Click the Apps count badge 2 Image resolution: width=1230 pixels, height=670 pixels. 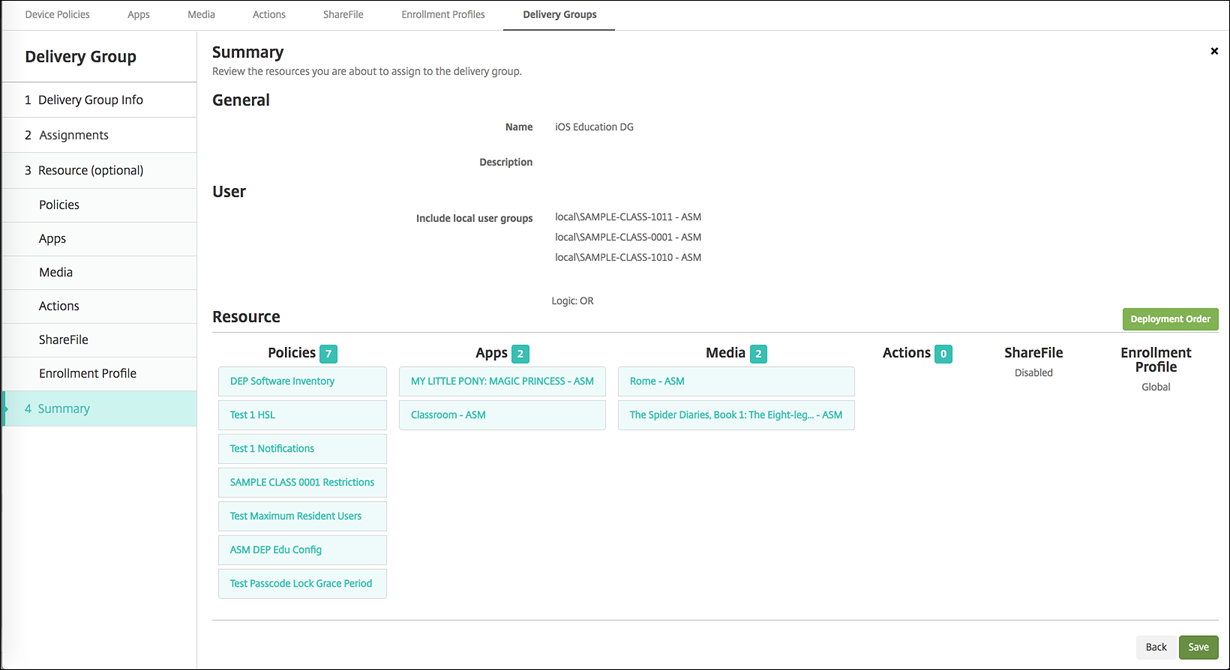coord(520,353)
